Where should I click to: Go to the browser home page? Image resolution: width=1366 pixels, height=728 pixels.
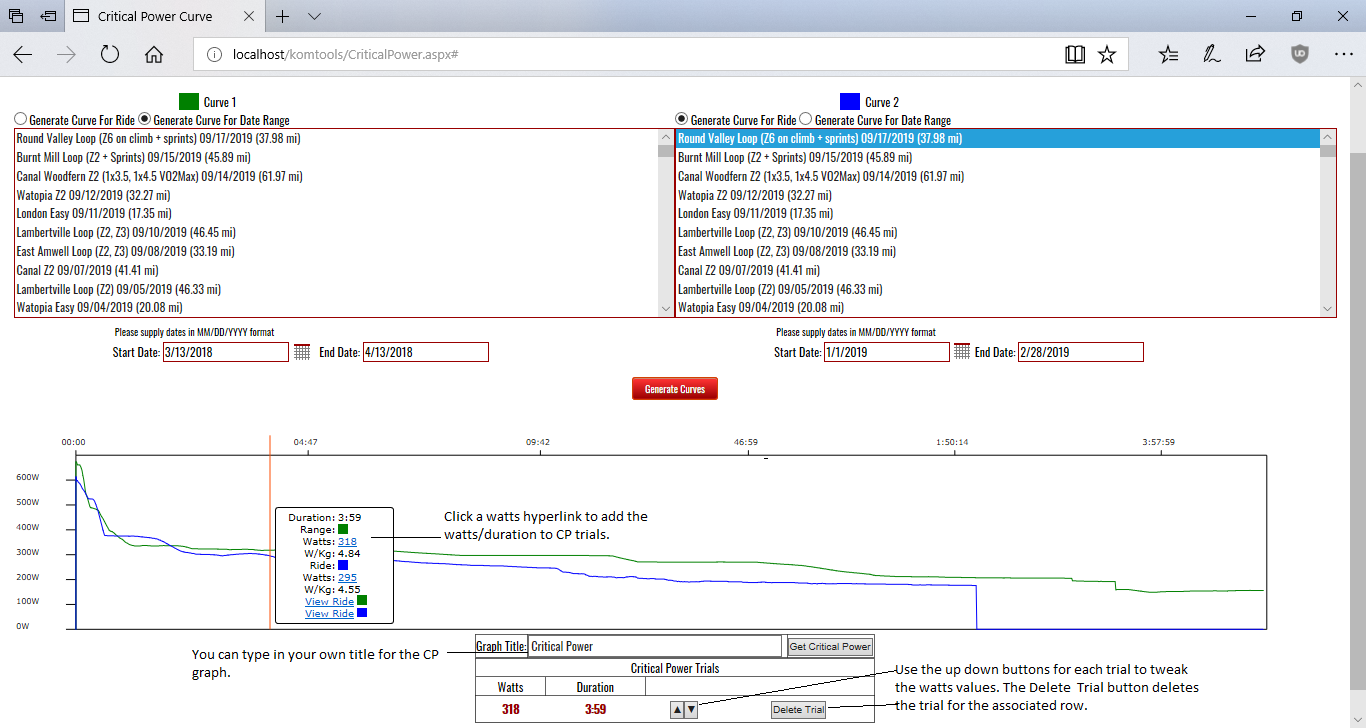[x=154, y=55]
